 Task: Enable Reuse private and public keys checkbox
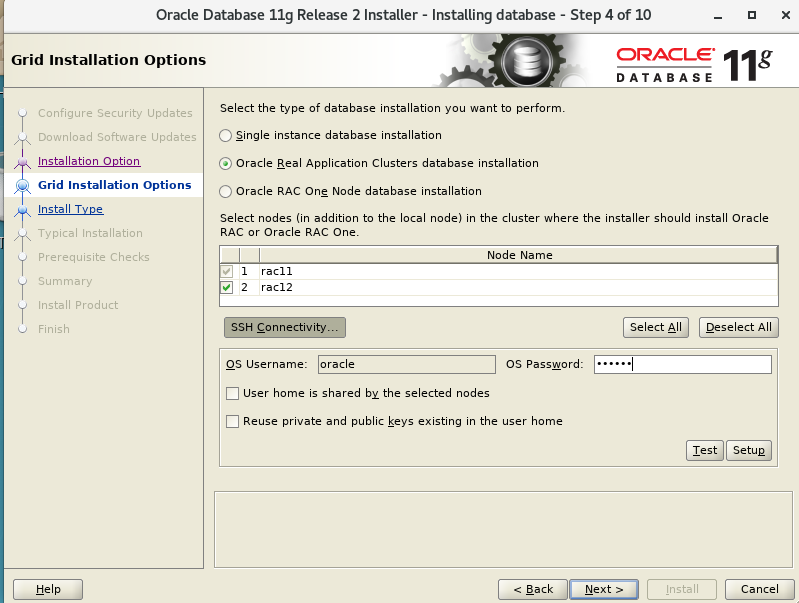pos(233,421)
